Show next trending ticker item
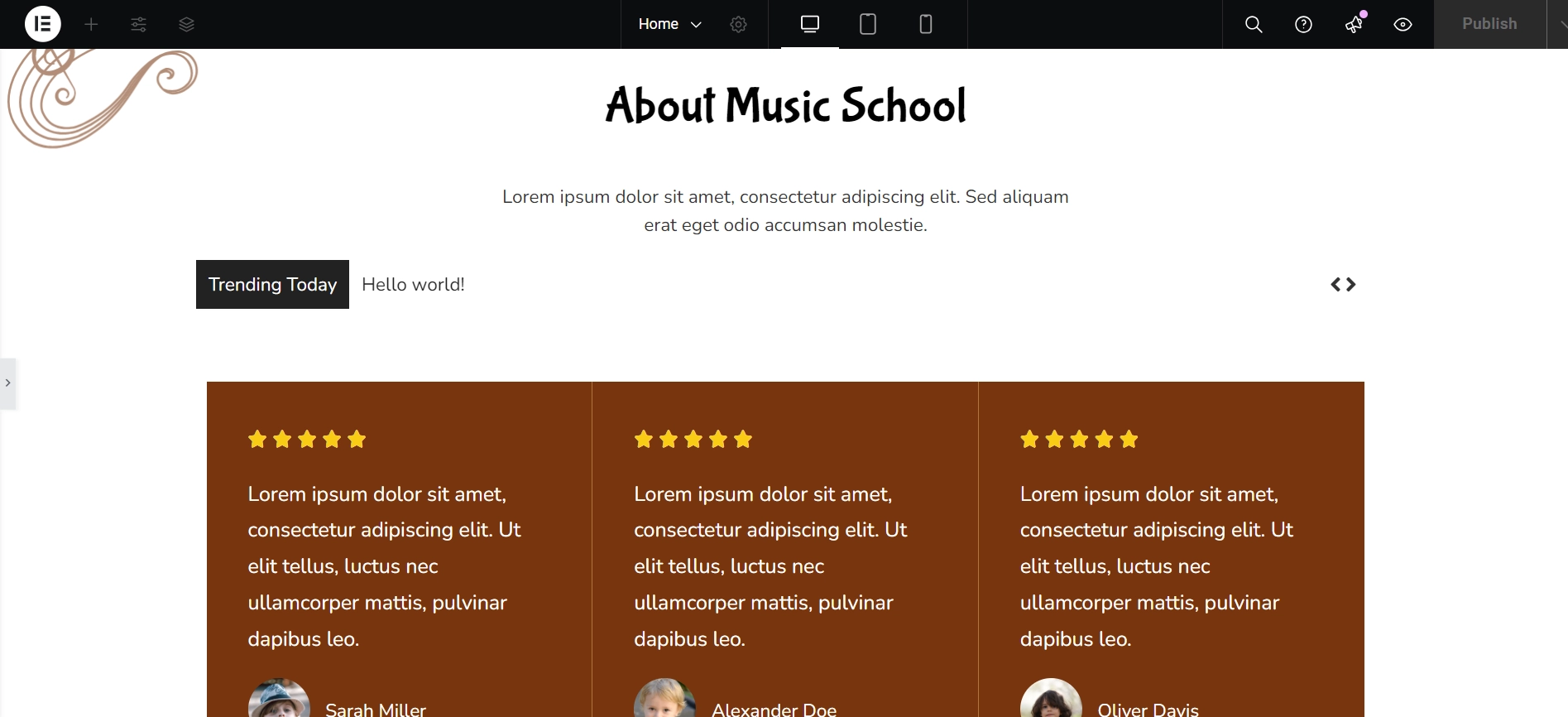This screenshot has width=1568, height=717. 1350,284
